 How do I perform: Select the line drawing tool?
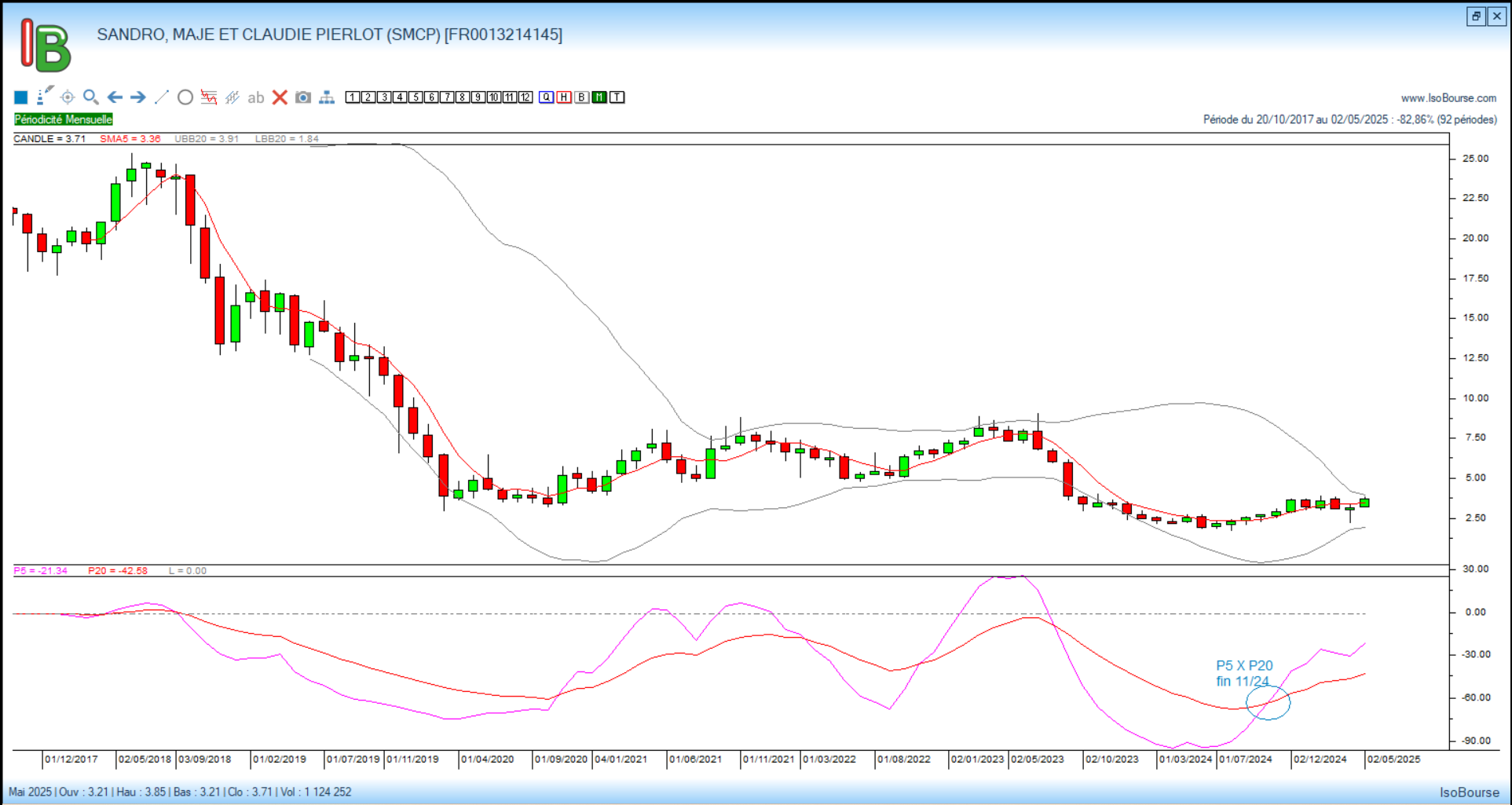tap(162, 97)
